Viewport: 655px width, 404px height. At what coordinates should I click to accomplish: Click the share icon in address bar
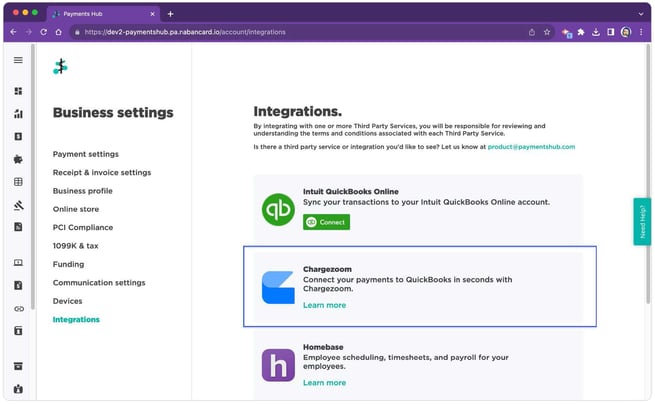click(x=531, y=32)
